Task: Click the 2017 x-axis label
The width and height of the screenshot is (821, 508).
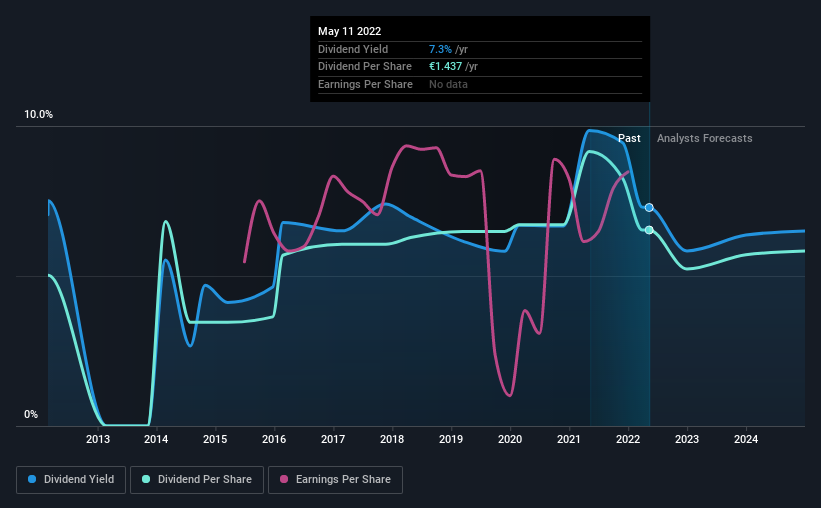Action: [x=333, y=439]
